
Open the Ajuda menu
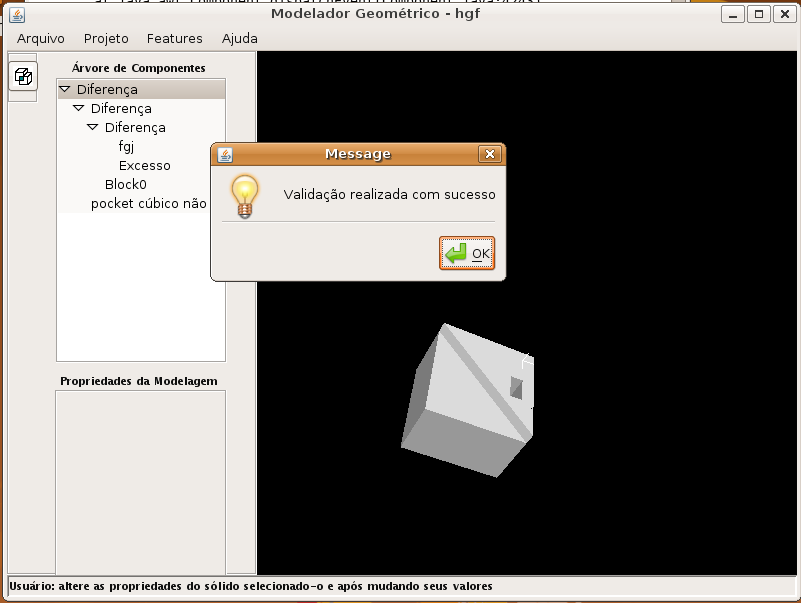(x=239, y=38)
